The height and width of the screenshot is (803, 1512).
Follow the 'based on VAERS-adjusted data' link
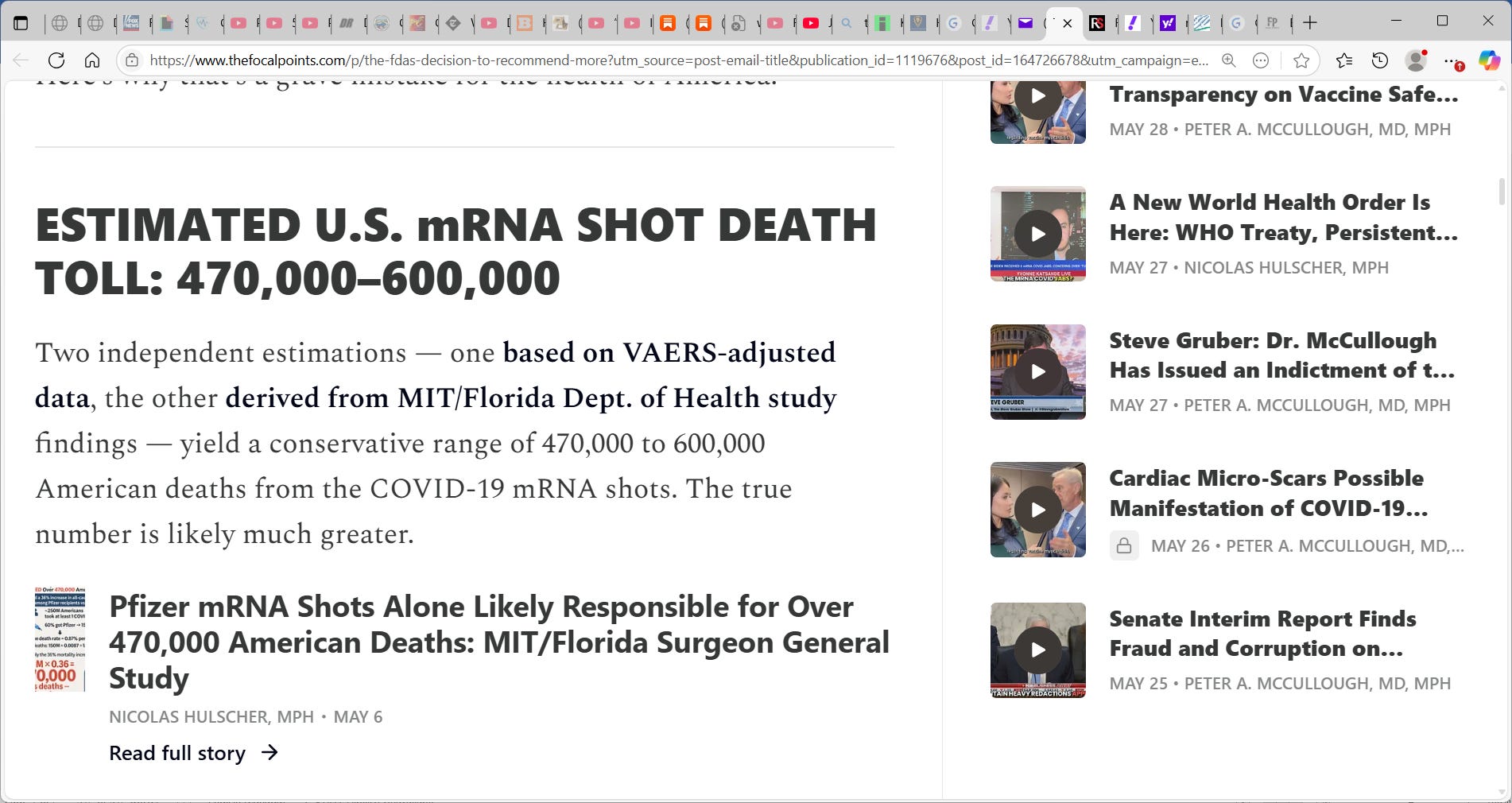669,353
